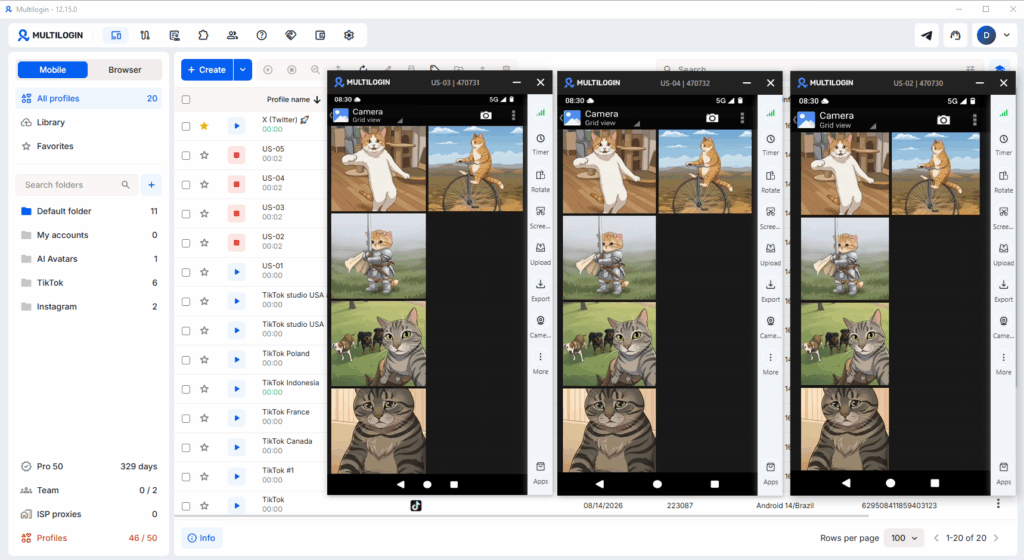The height and width of the screenshot is (560, 1024).
Task: Open rows per page 100 dropdown
Action: click(904, 538)
